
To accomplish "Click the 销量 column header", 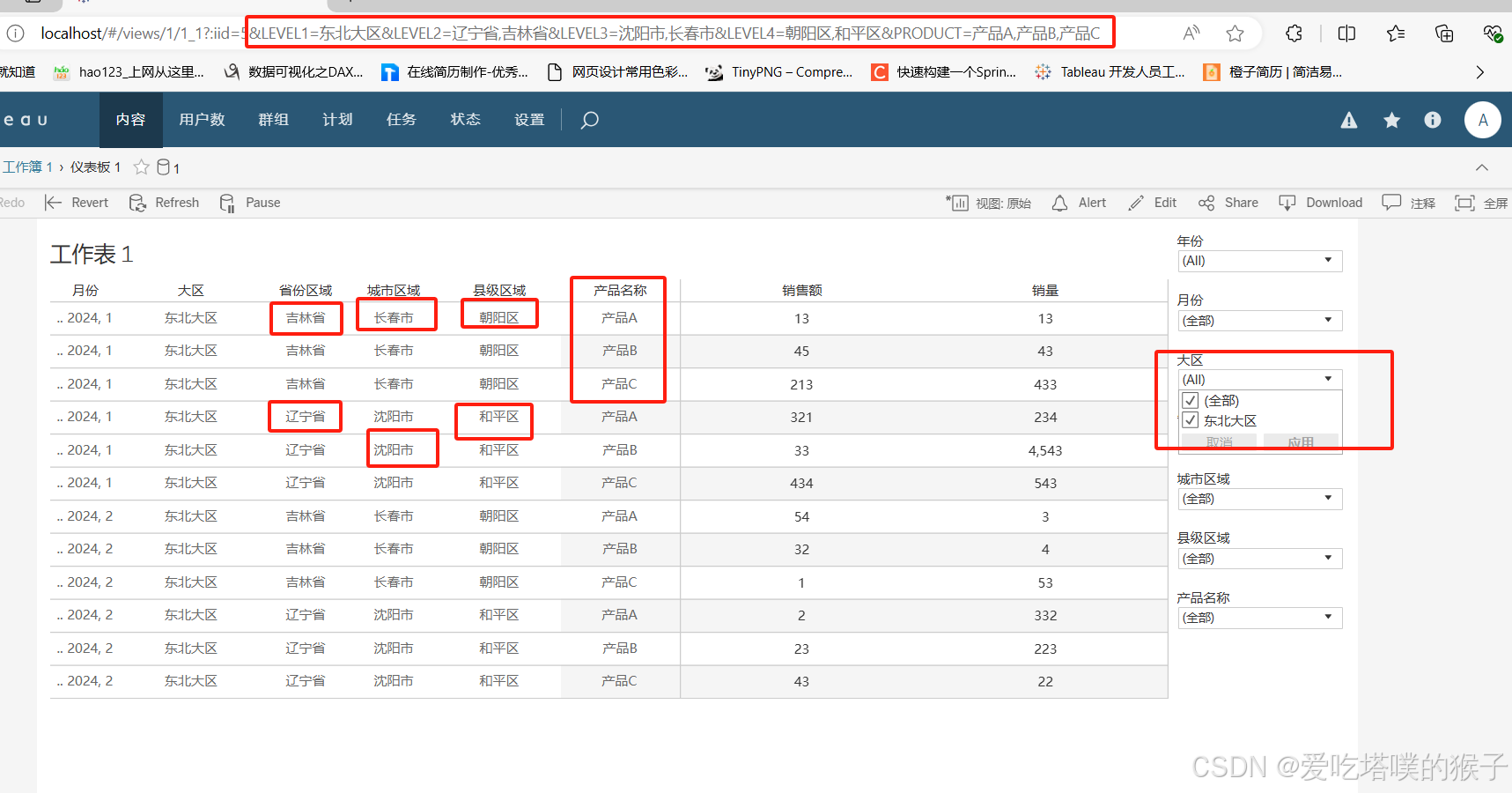I will tap(1045, 291).
